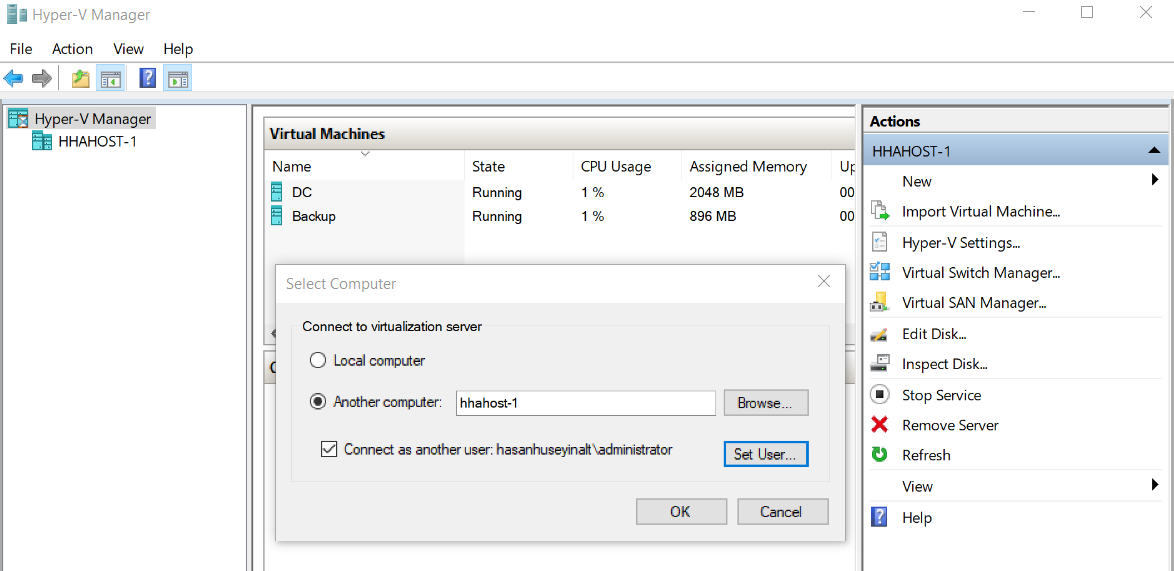Select Edit Disk... action
1174x571 pixels.
coord(934,334)
